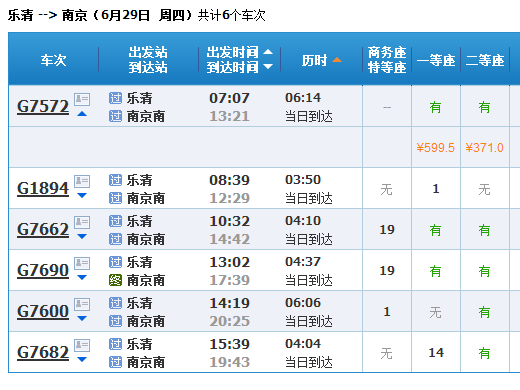The image size is (520, 390).
Task: Expand price details for G7682
Action: coord(82,360)
